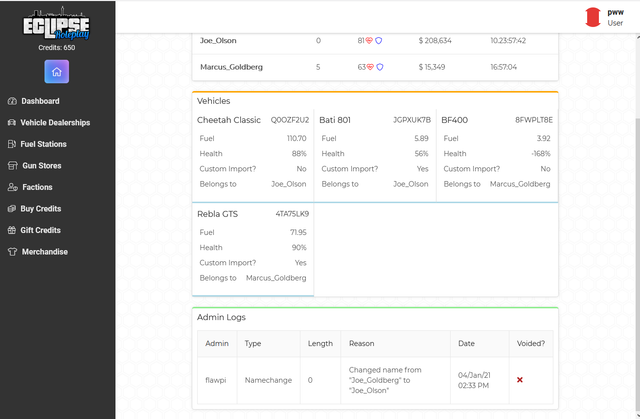Click the Vehicle Dealerships car icon

[x=12, y=122]
